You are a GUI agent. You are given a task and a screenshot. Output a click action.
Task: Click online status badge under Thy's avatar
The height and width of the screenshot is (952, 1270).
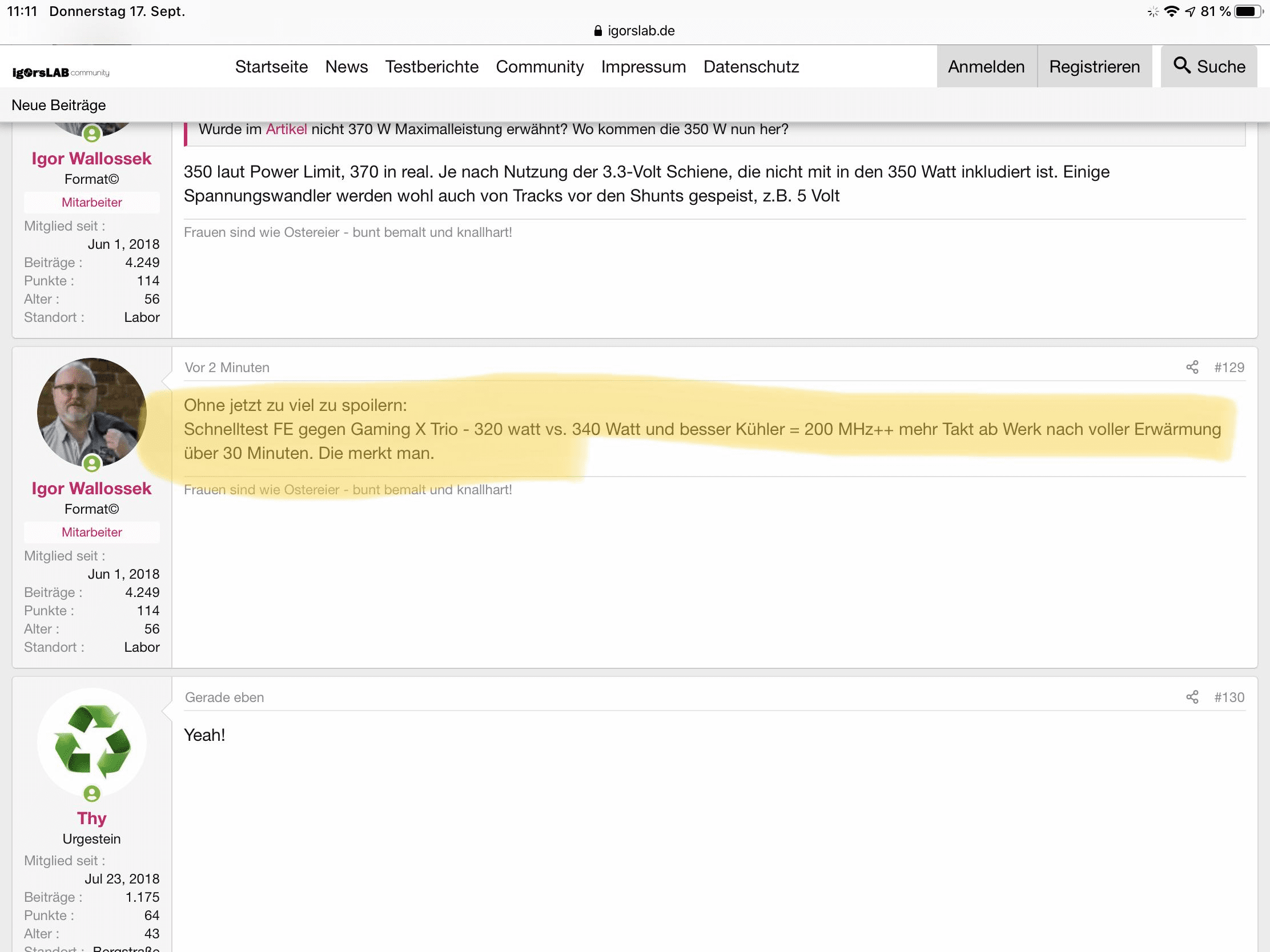pos(92,794)
